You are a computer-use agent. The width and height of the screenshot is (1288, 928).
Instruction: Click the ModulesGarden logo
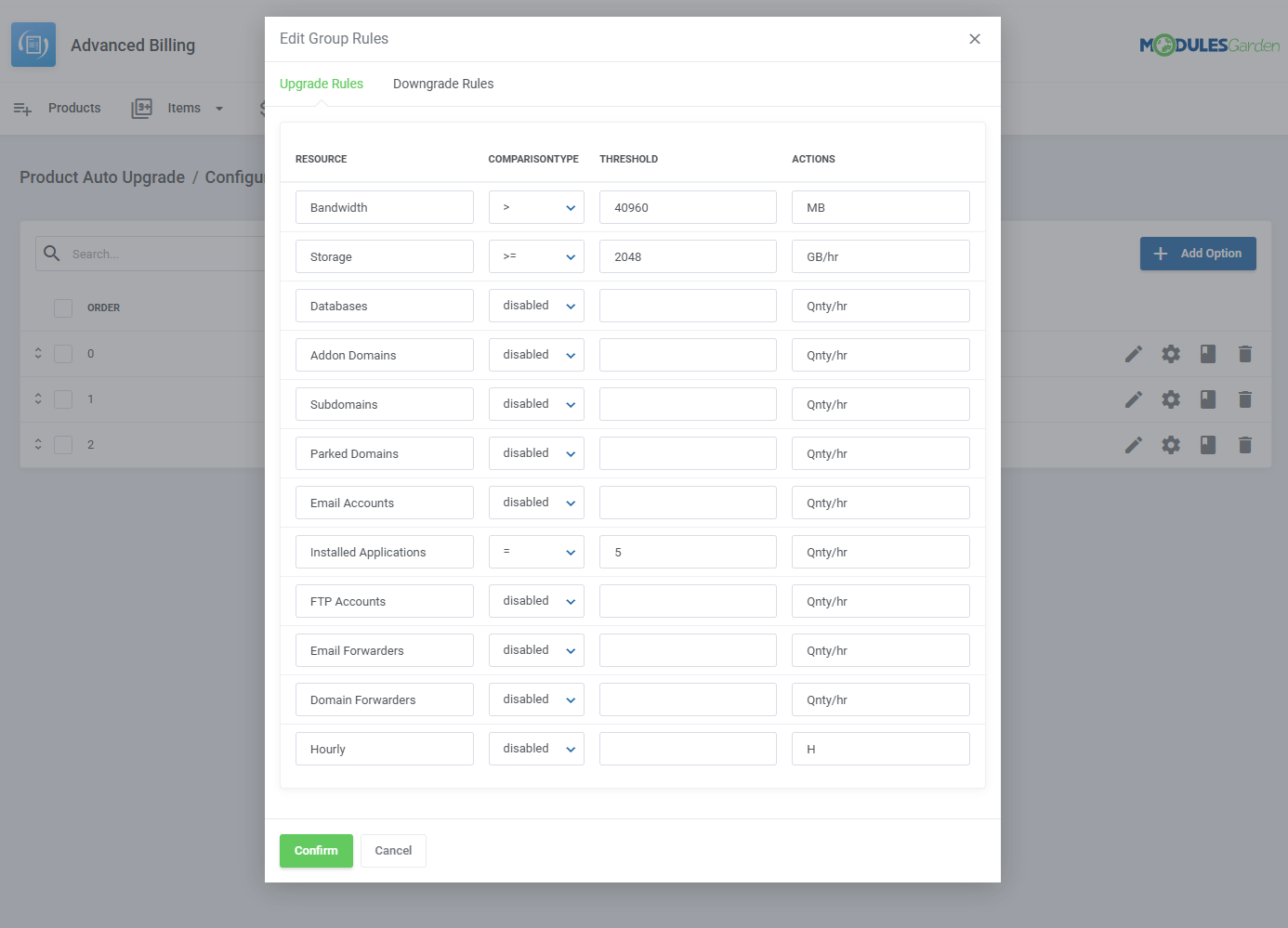tap(1210, 44)
